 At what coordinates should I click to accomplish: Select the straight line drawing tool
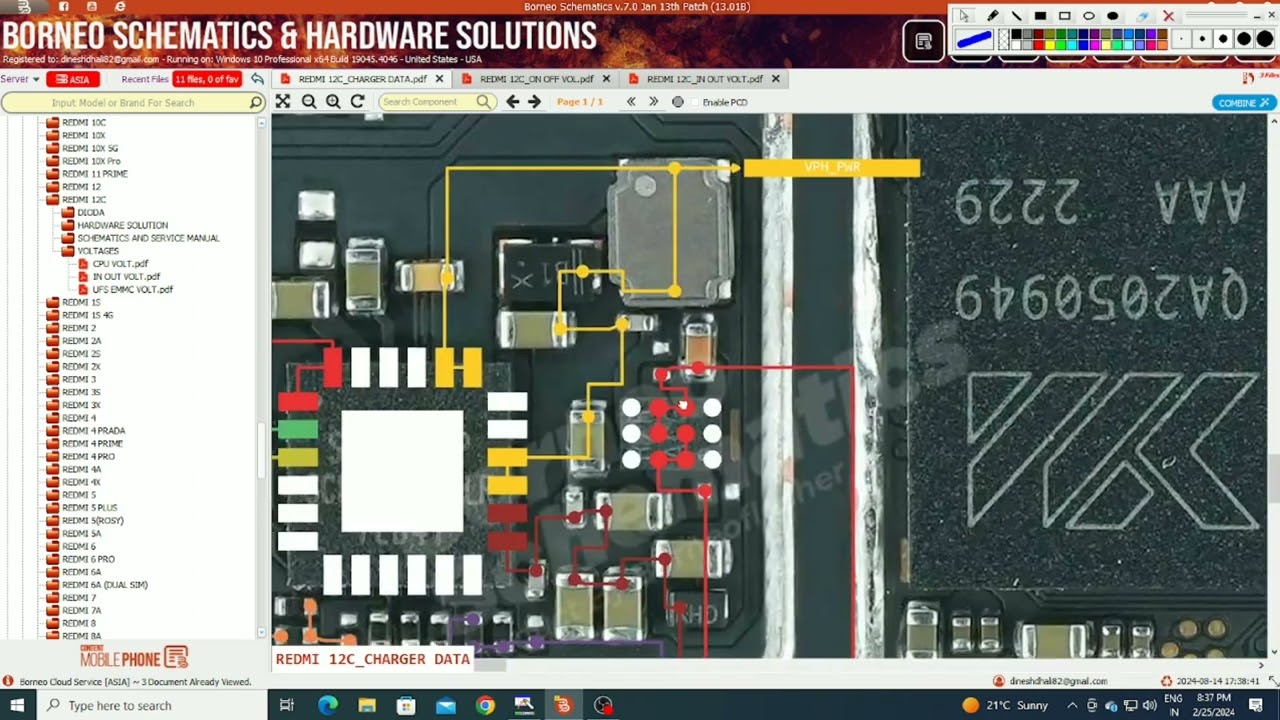pos(1016,16)
